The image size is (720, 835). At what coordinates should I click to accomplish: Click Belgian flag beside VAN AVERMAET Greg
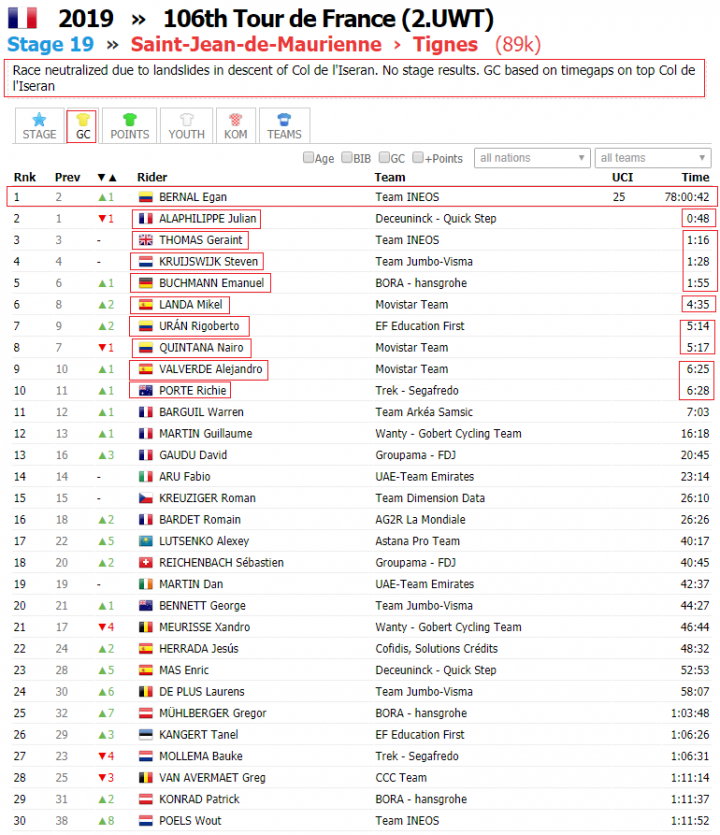(146, 777)
